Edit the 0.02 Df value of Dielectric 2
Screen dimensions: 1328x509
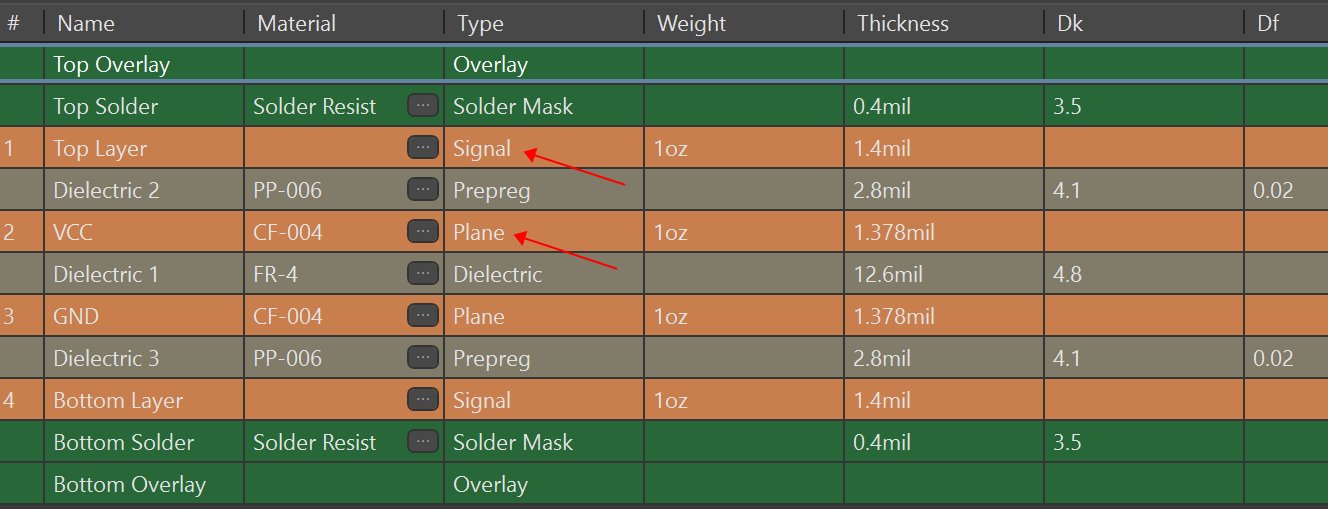(x=1273, y=190)
